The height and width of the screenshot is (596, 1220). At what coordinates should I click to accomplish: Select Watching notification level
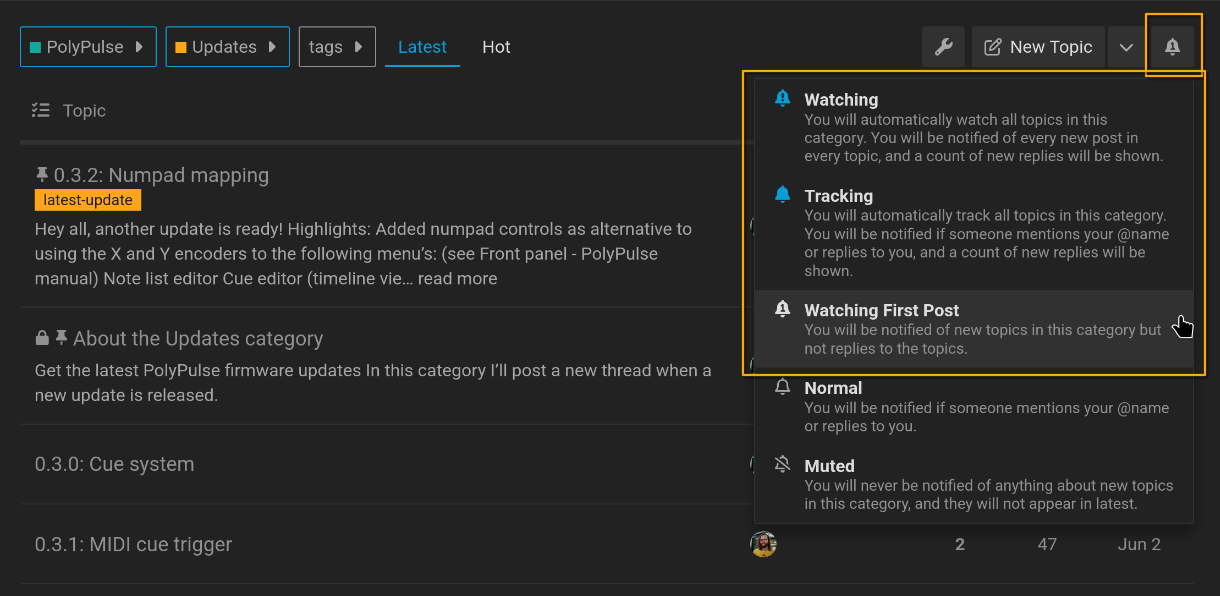tap(974, 127)
